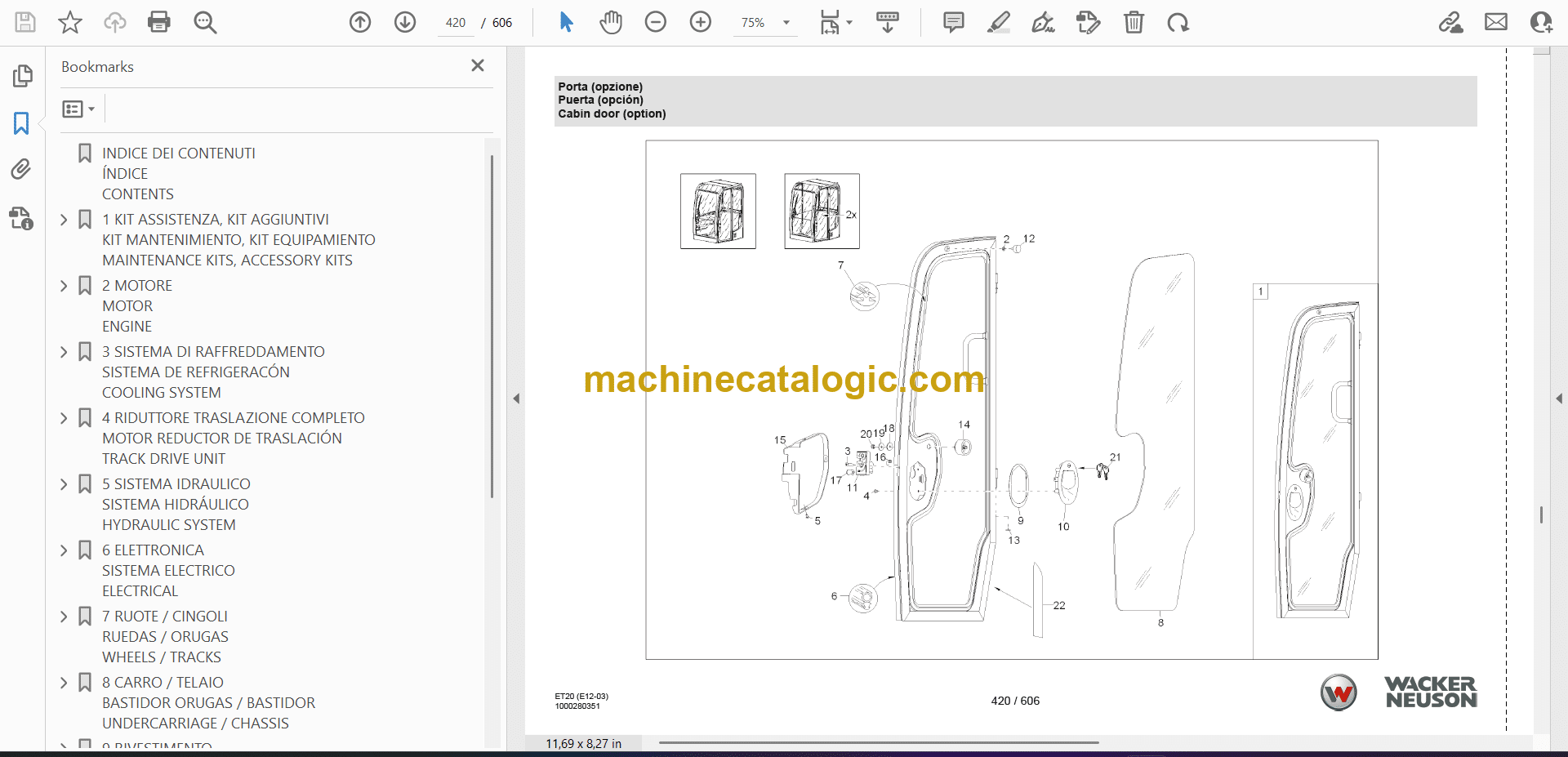The height and width of the screenshot is (757, 1568).
Task: Go to the previous page arrow
Action: click(360, 22)
